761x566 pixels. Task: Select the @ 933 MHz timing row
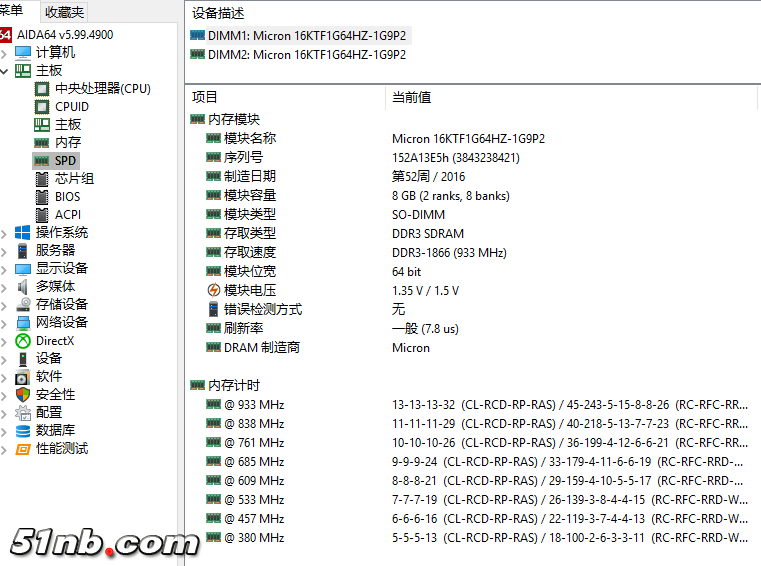tap(254, 405)
